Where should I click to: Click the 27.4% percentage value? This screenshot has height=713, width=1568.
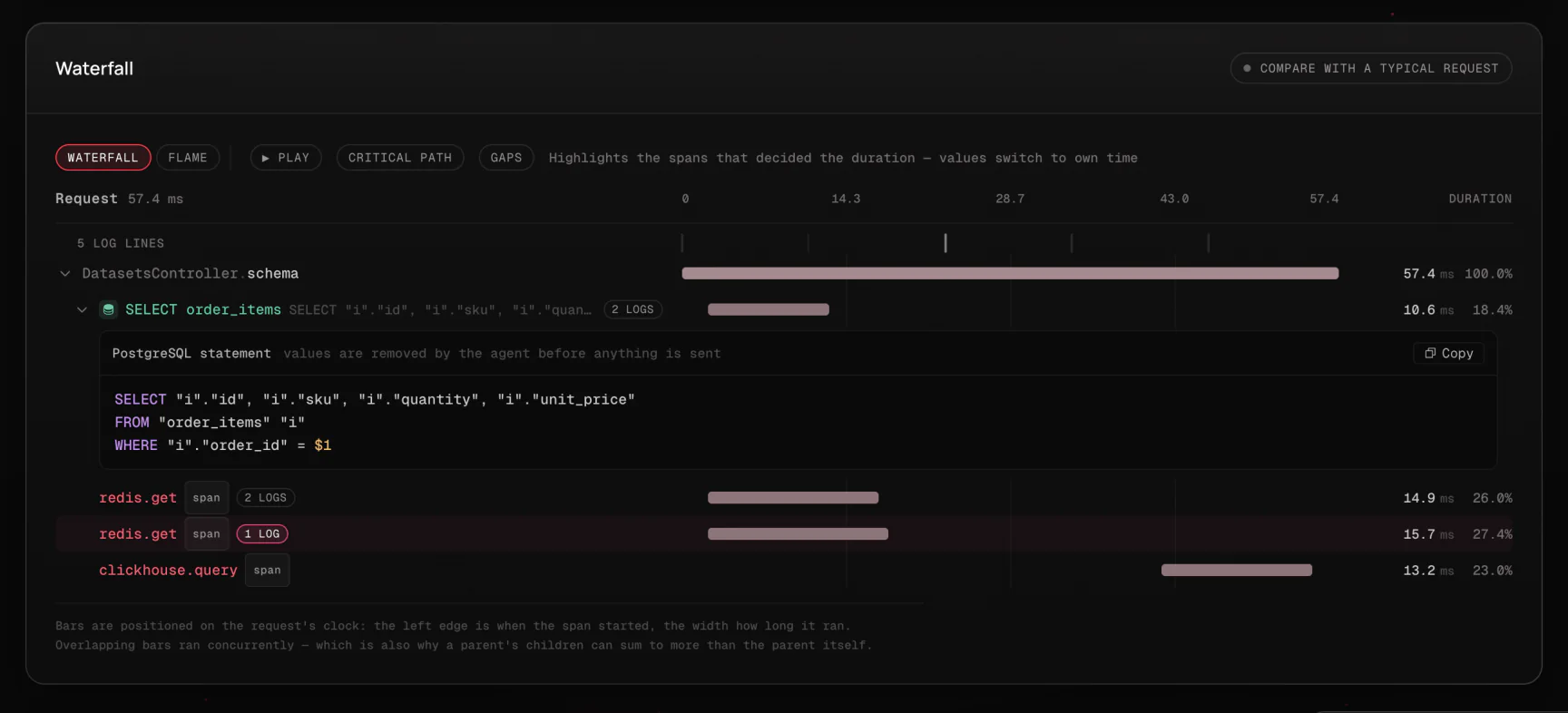pos(1493,533)
